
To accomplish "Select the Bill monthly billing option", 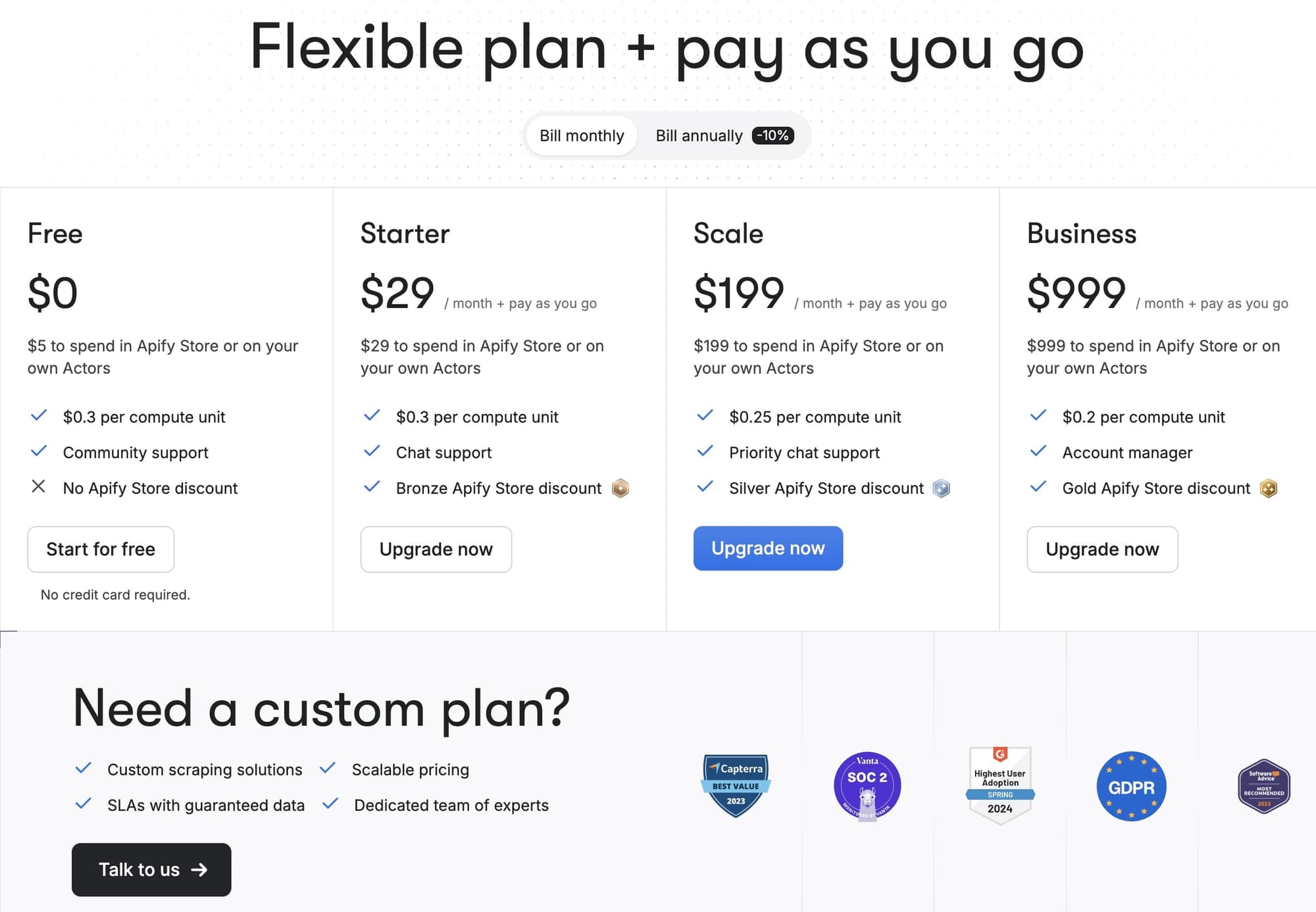I will point(581,136).
